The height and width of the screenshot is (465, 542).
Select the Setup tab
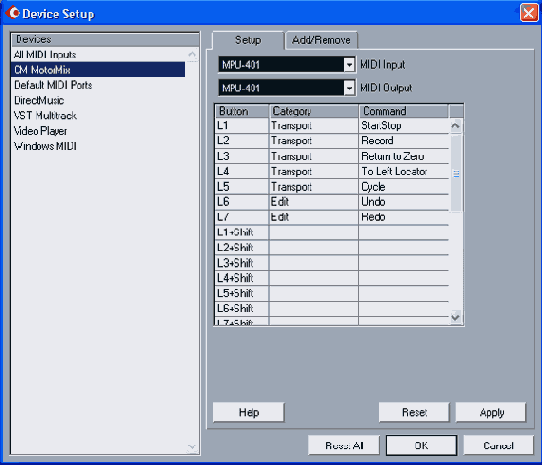248,40
